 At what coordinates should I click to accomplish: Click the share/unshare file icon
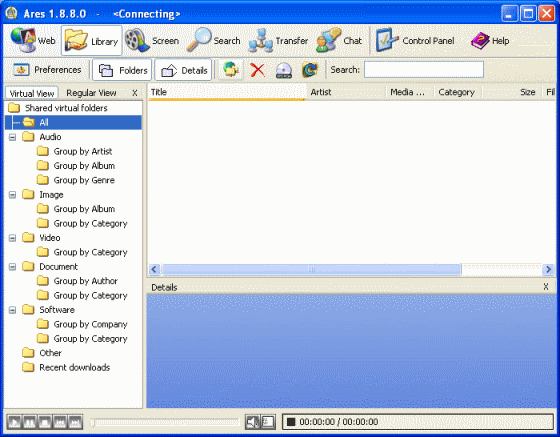tap(231, 70)
